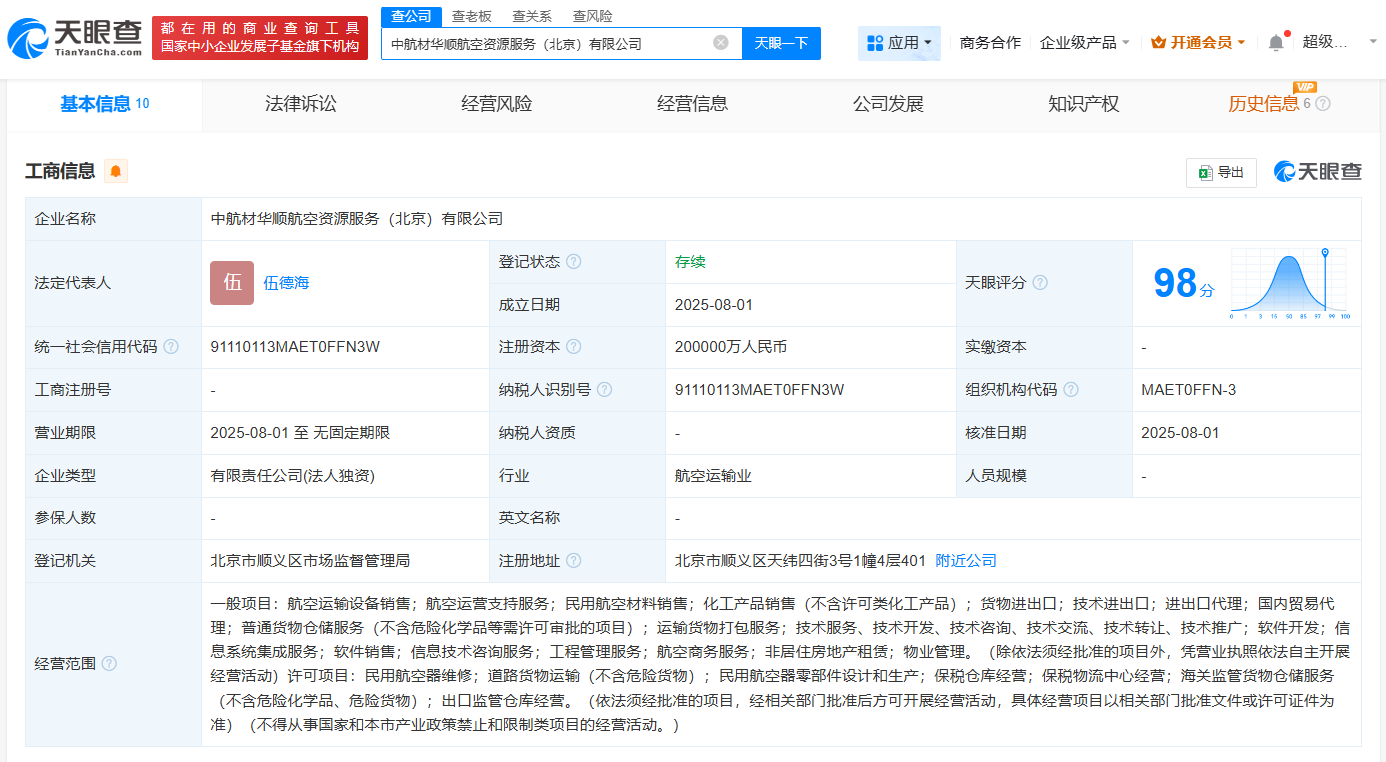The image size is (1386, 762).
Task: Click 有限责任公司(法人独资) company type value
Action: tap(292, 476)
